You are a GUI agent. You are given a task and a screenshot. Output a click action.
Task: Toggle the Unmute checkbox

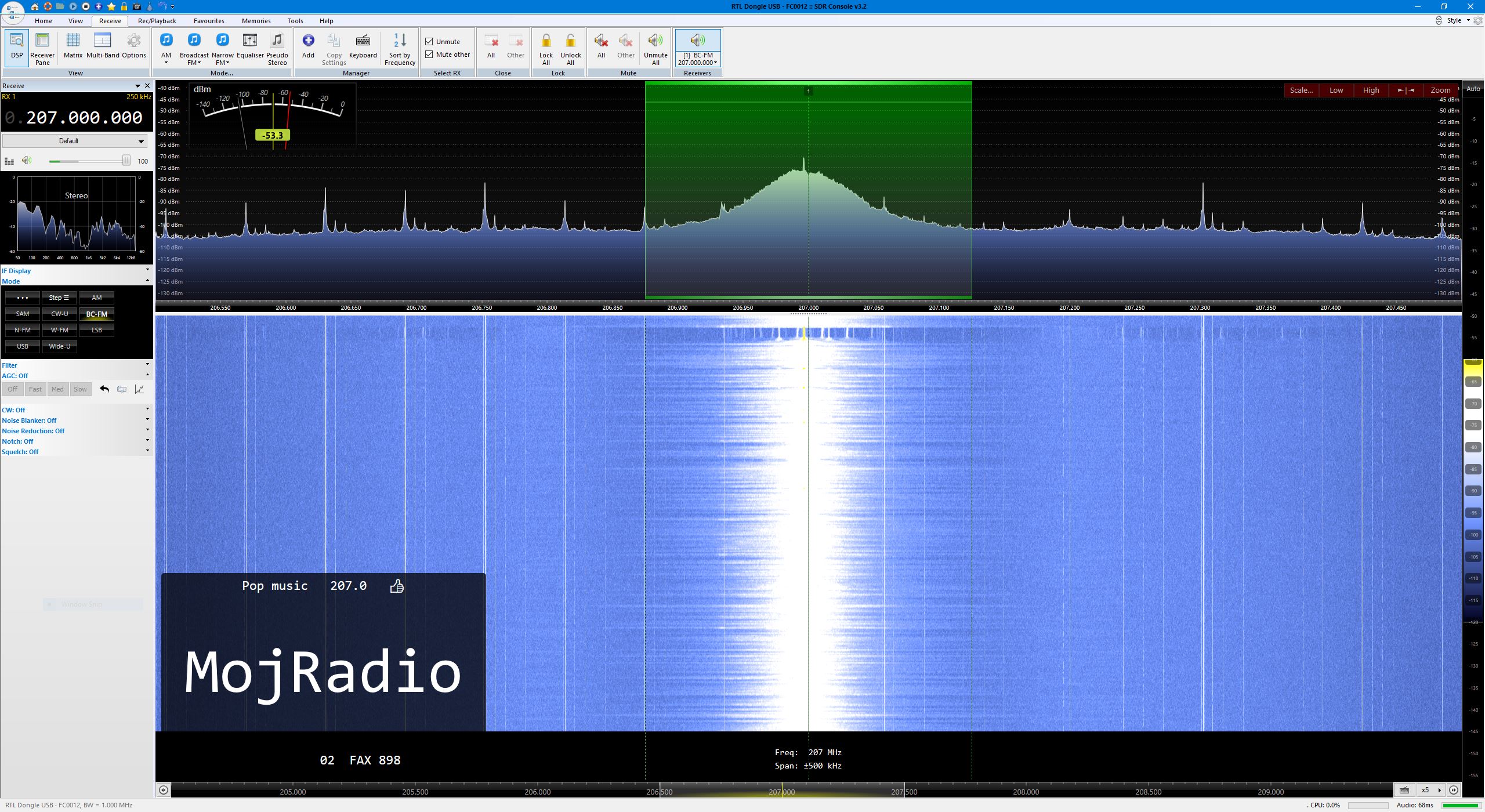[x=429, y=42]
